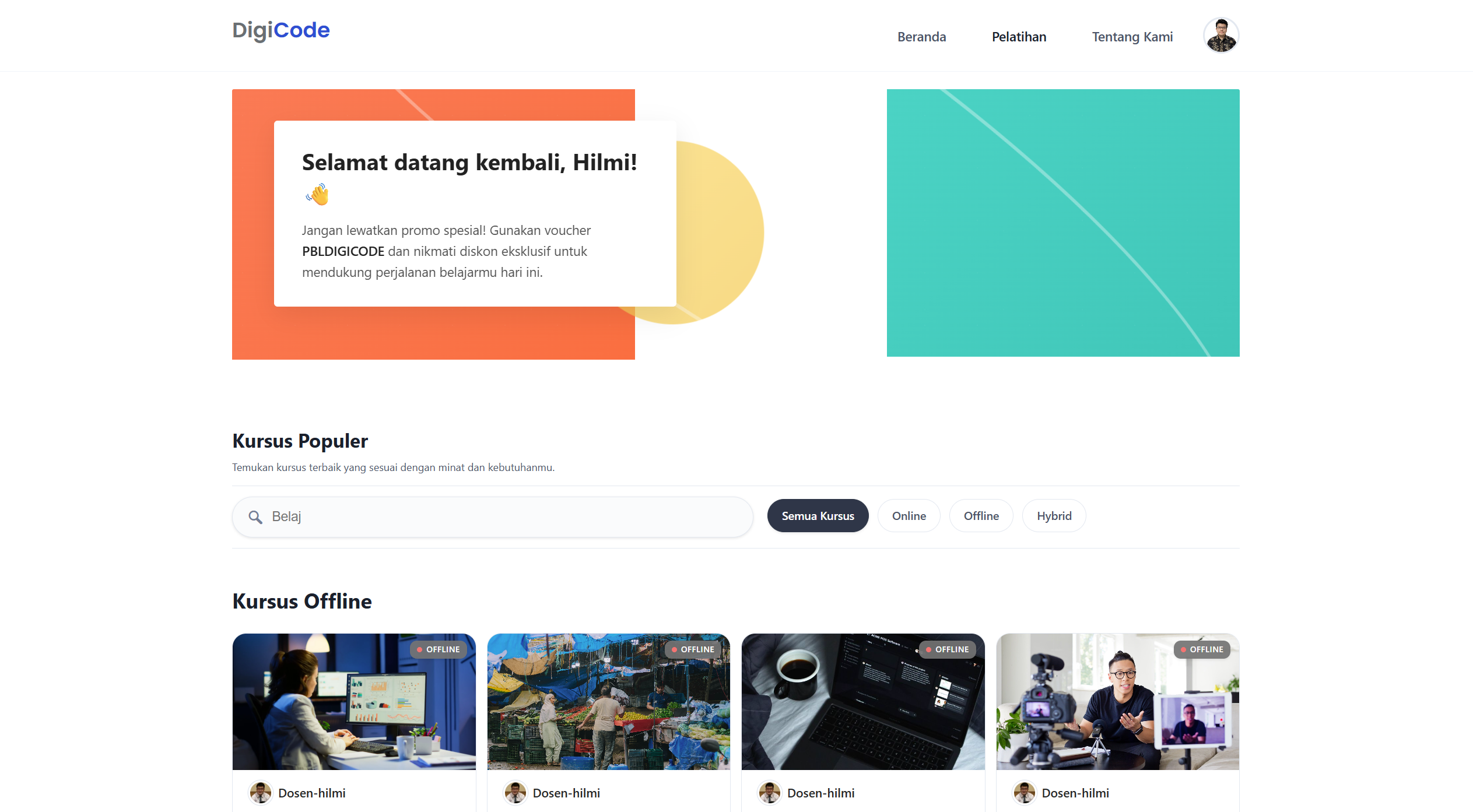Filter courses by Hybrid
This screenshot has width=1473, height=812.
pyautogui.click(x=1054, y=516)
